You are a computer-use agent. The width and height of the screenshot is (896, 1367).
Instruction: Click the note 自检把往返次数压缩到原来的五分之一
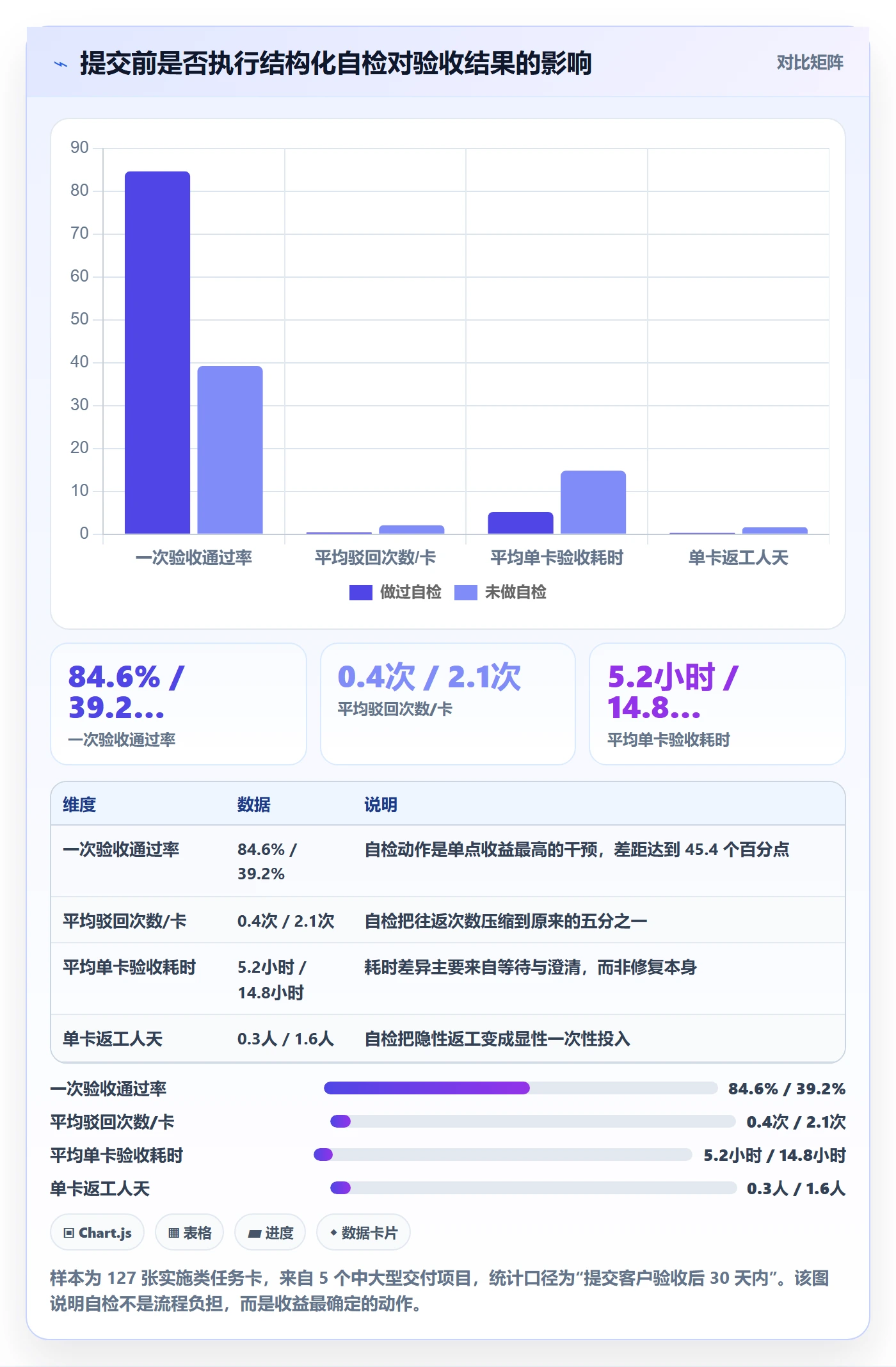(x=506, y=921)
